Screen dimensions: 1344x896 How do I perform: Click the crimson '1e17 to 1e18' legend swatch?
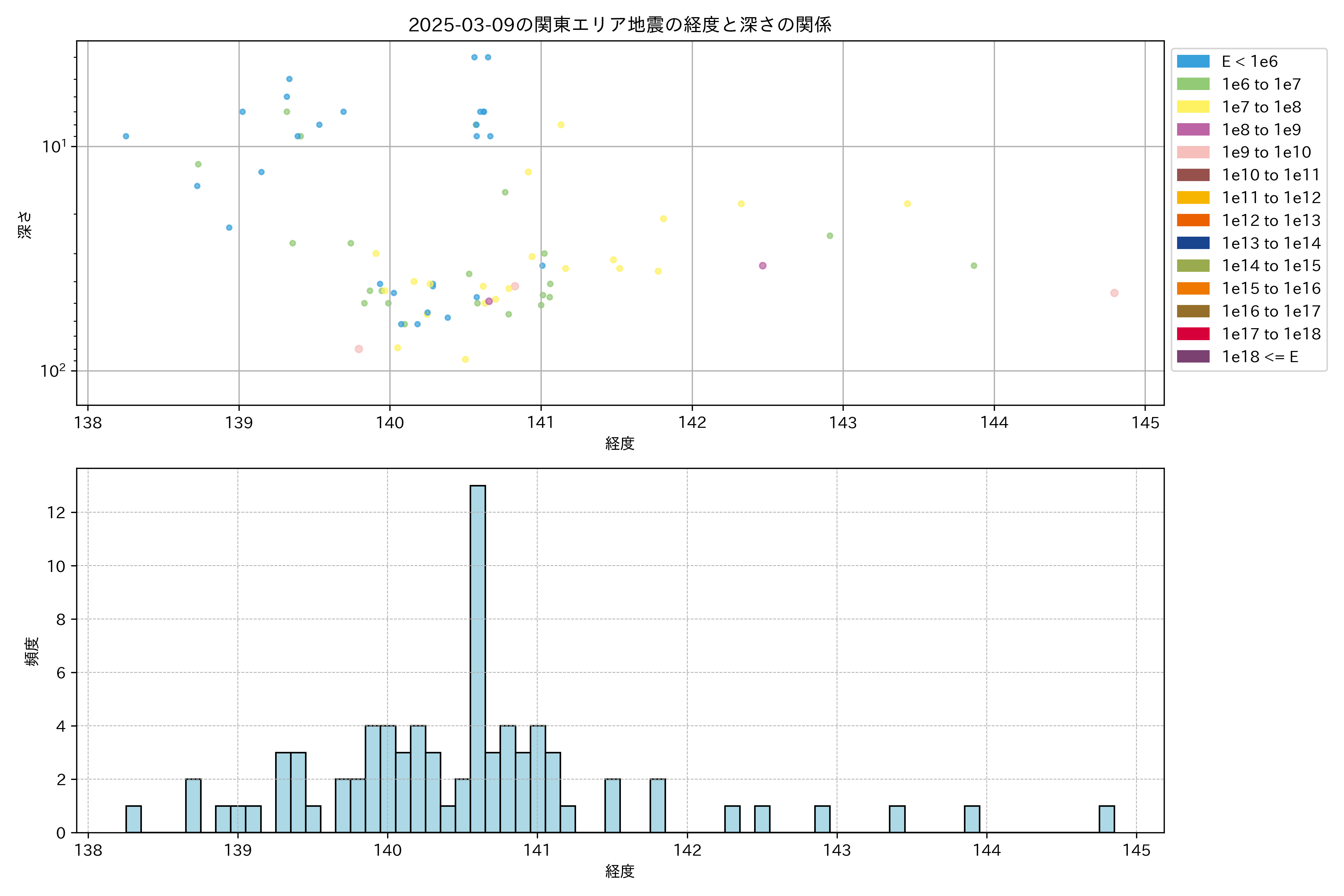pyautogui.click(x=1193, y=334)
